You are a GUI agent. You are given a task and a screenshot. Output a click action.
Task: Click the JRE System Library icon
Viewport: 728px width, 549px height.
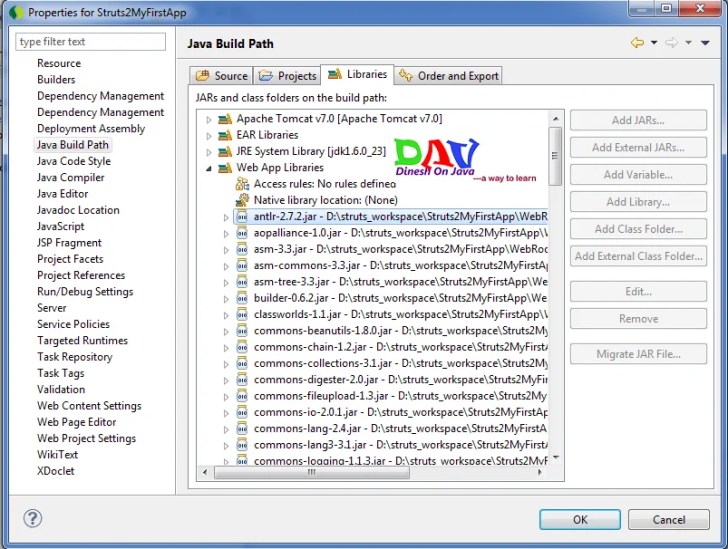point(225,151)
